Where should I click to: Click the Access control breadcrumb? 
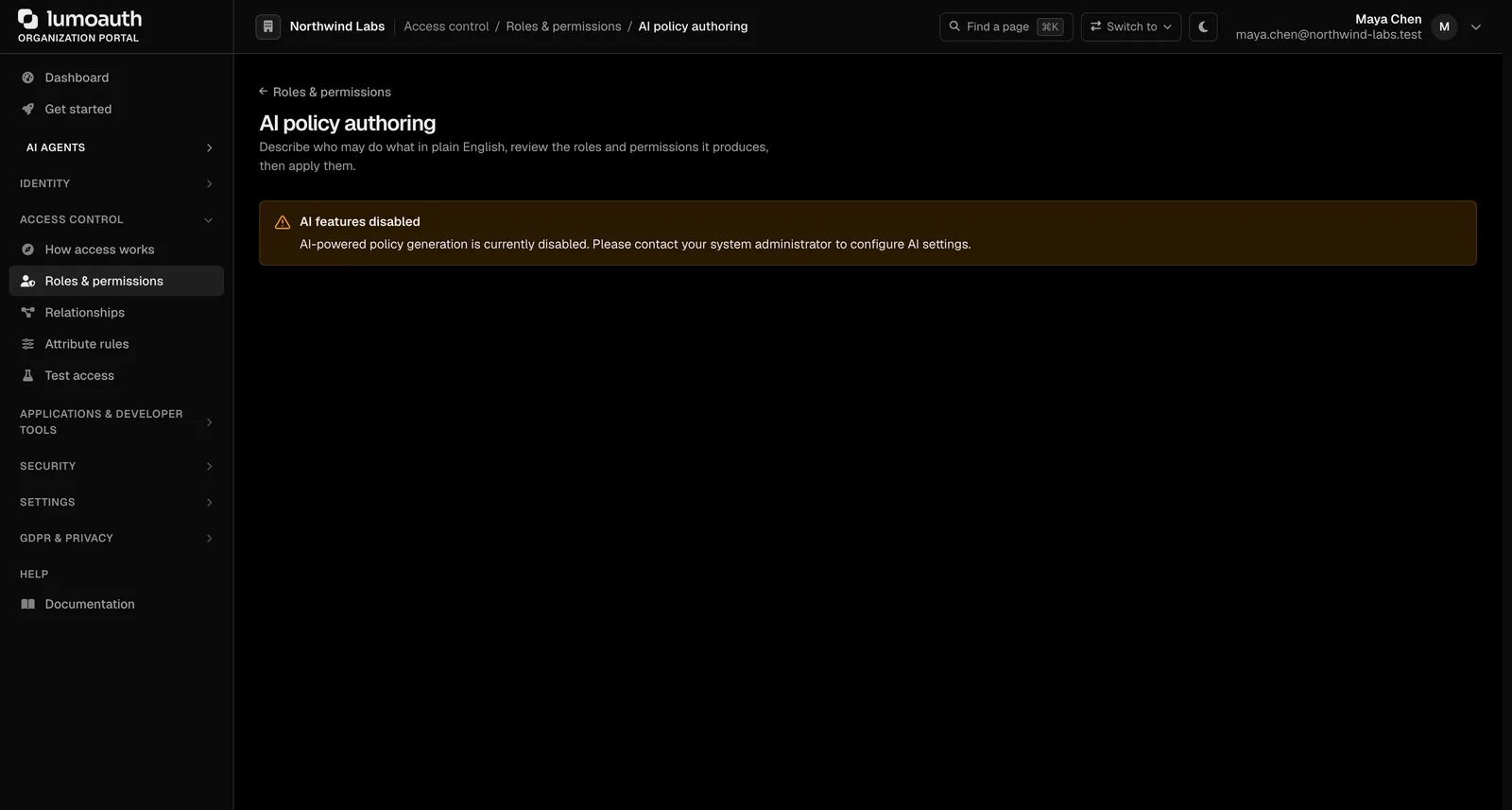pyautogui.click(x=446, y=26)
